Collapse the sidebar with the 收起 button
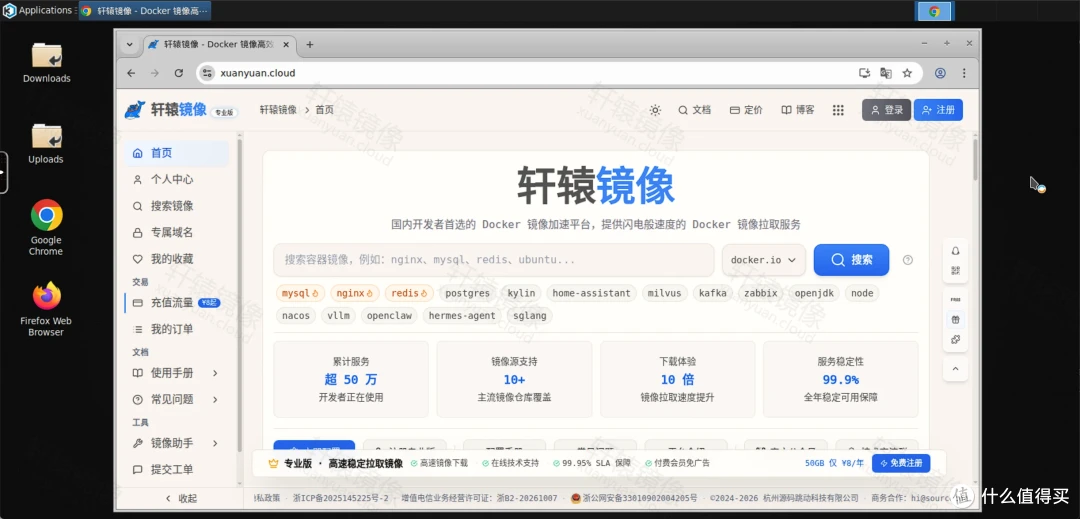This screenshot has height=519, width=1080. coord(181,498)
